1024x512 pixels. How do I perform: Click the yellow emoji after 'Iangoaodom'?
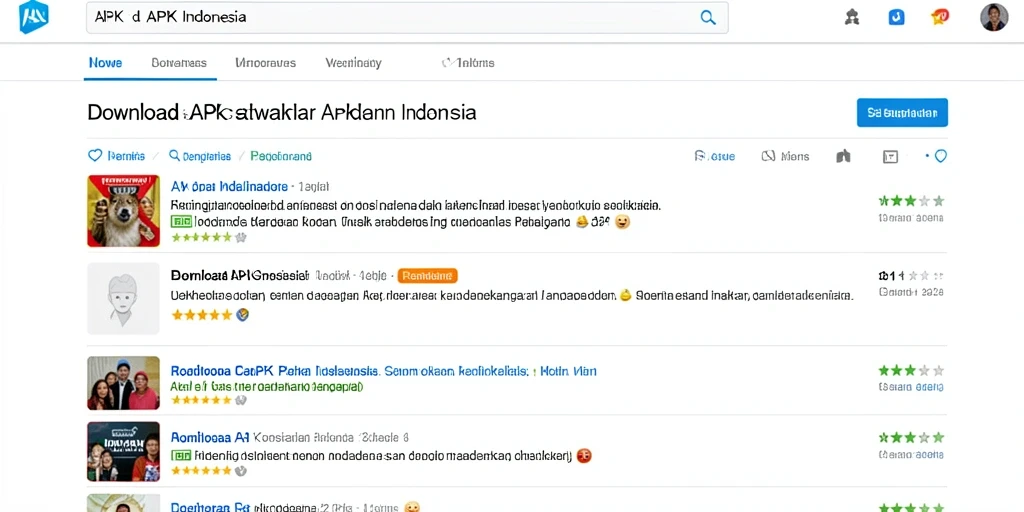coord(625,295)
